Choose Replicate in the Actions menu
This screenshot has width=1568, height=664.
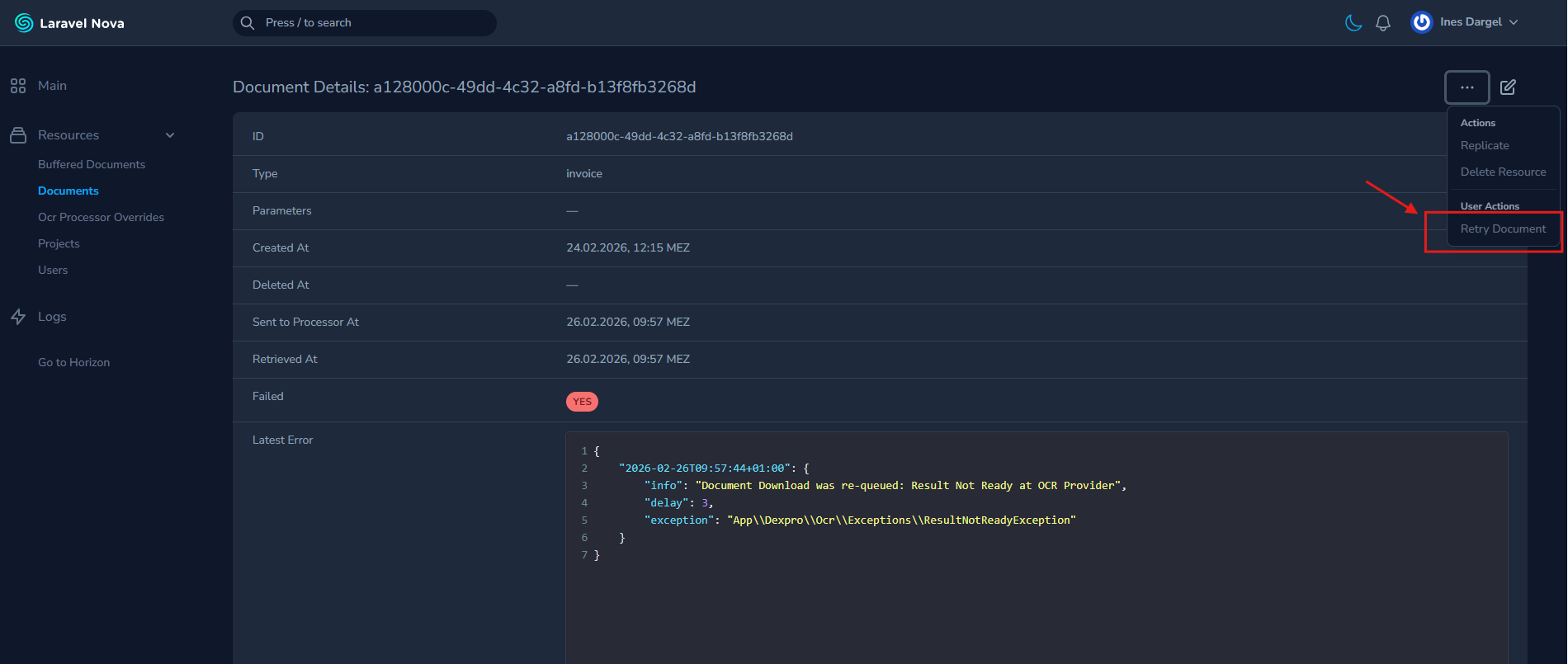[x=1485, y=146]
